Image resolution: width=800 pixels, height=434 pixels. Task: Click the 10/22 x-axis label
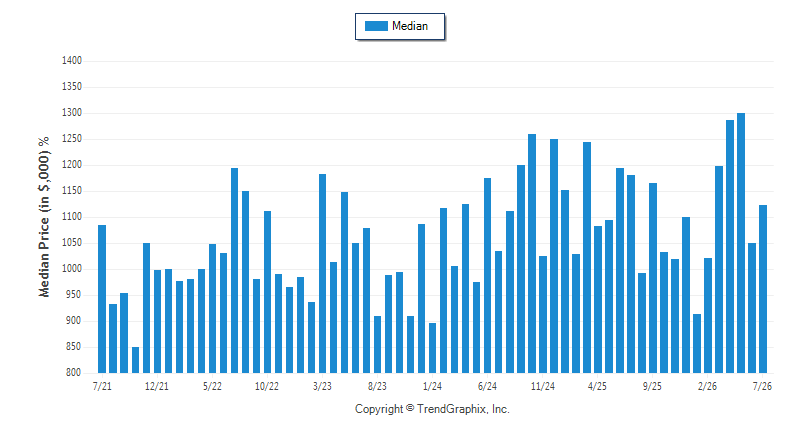tap(267, 386)
